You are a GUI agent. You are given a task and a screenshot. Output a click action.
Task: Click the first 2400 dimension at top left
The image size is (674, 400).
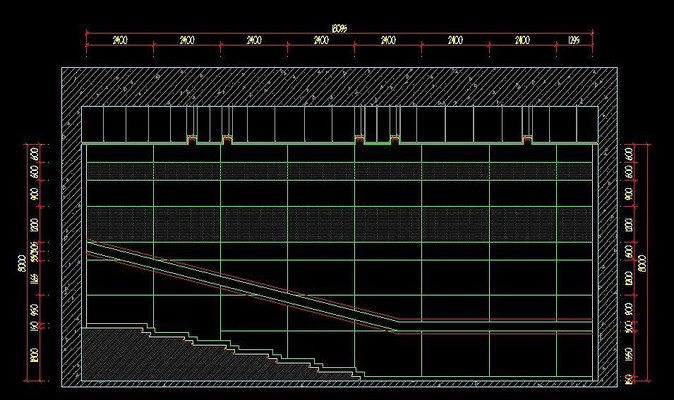119,40
